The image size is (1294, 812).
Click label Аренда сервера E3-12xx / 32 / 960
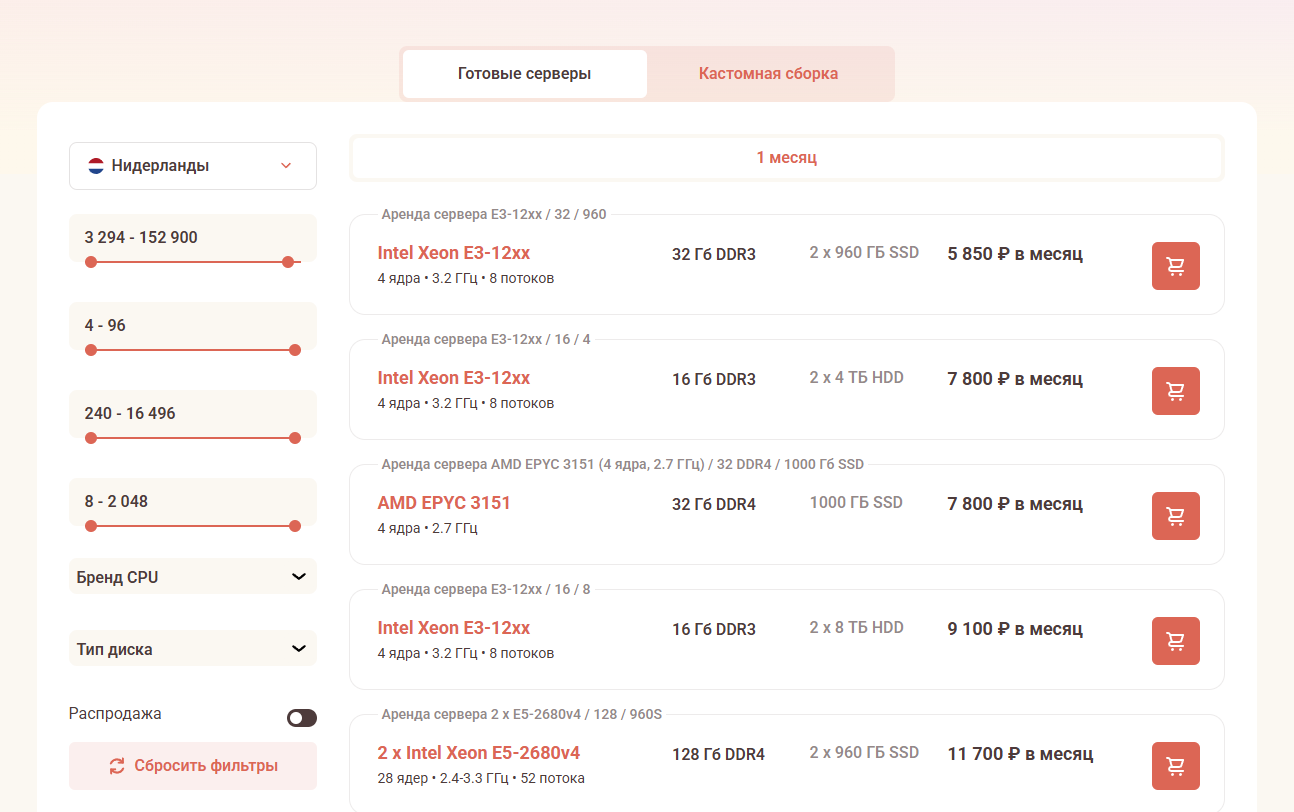pos(494,214)
